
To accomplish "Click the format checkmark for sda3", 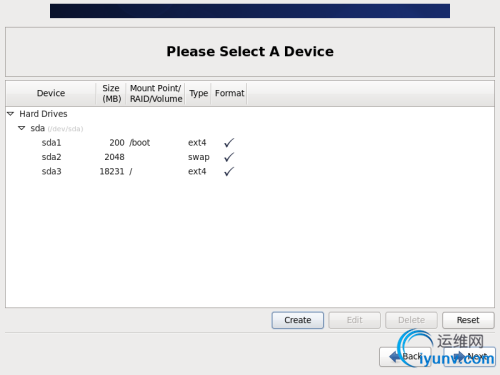I will tap(229, 171).
